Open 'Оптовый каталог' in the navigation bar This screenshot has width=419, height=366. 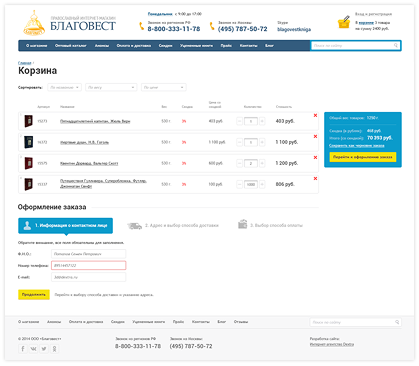[71, 46]
